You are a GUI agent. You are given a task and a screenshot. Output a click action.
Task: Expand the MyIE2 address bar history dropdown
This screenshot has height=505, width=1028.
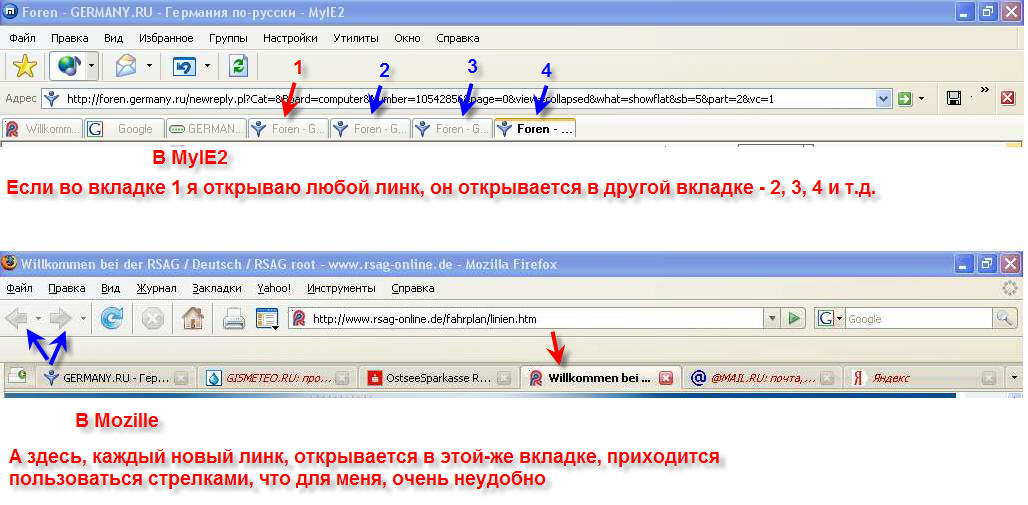coord(884,99)
